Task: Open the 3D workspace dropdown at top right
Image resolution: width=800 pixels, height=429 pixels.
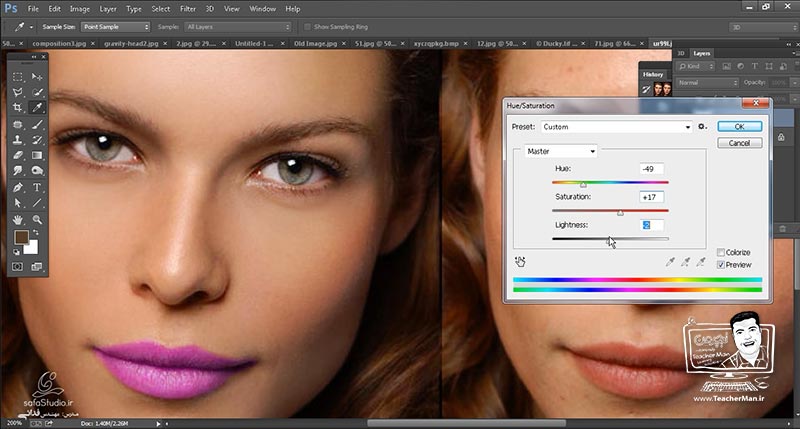Action: (x=763, y=27)
